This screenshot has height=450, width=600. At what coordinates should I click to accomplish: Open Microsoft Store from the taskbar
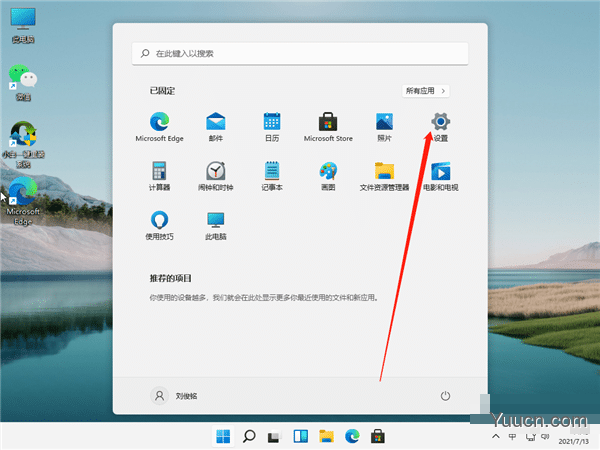378,436
